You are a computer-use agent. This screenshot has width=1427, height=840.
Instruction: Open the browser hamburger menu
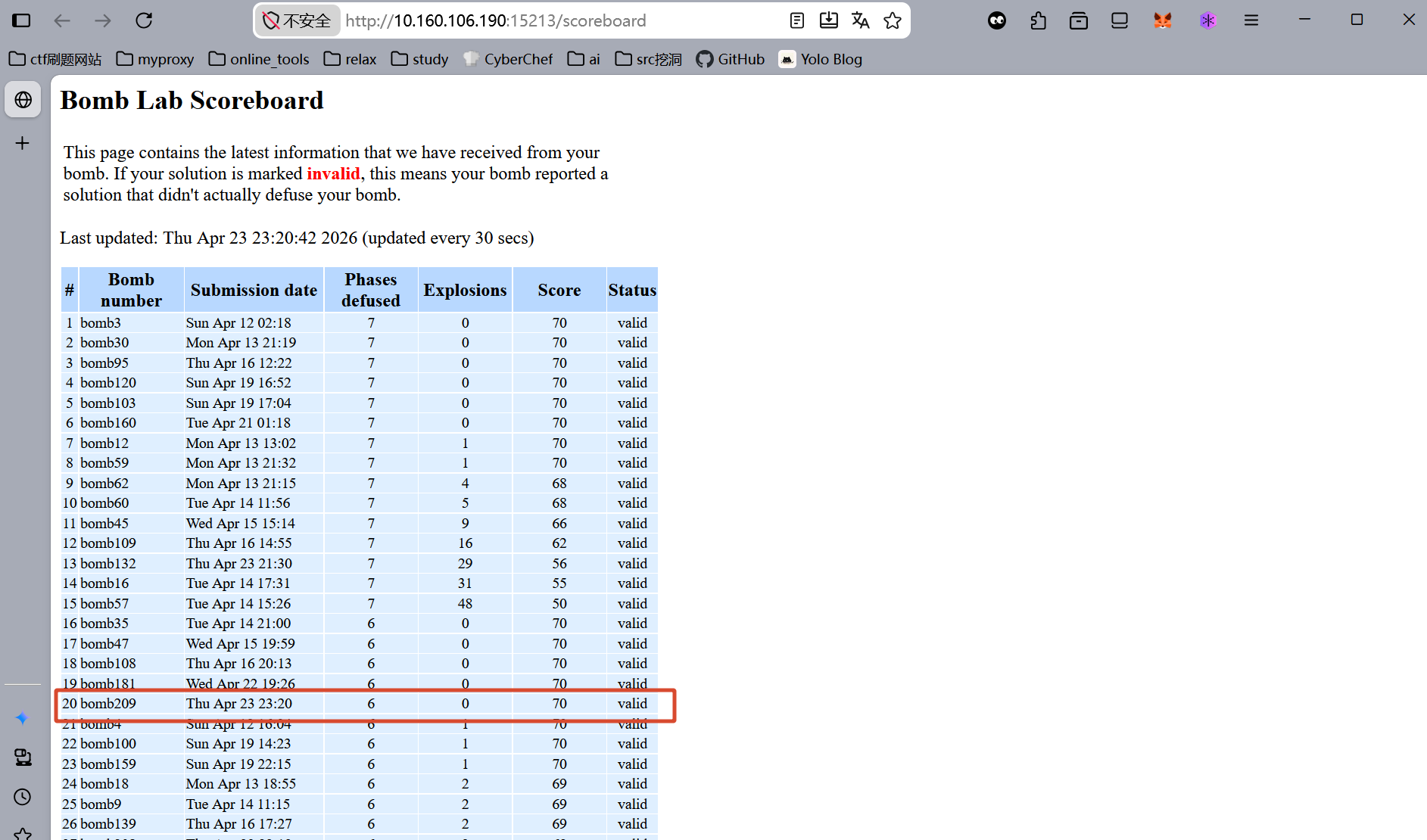(x=1251, y=20)
